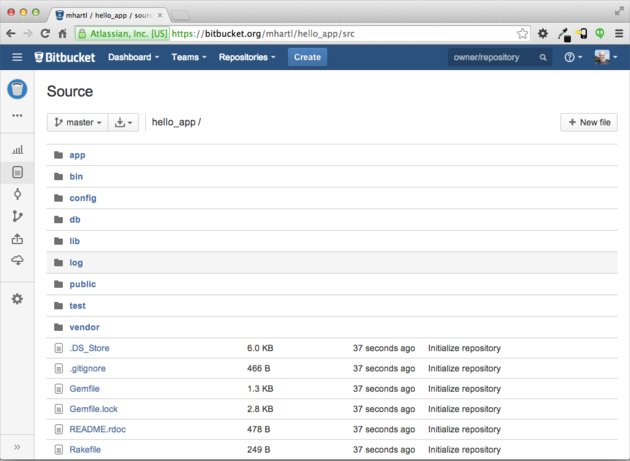Click the browser fullscreen arrows icon
Image resolution: width=630 pixels, height=461 pixels.
tap(619, 11)
